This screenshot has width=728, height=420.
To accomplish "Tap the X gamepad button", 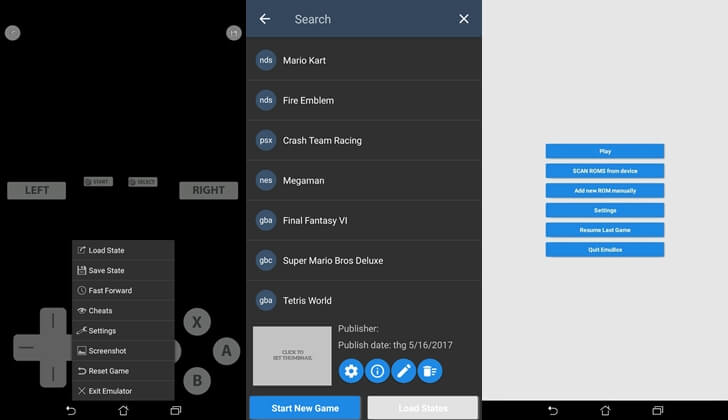I will coord(197,322).
